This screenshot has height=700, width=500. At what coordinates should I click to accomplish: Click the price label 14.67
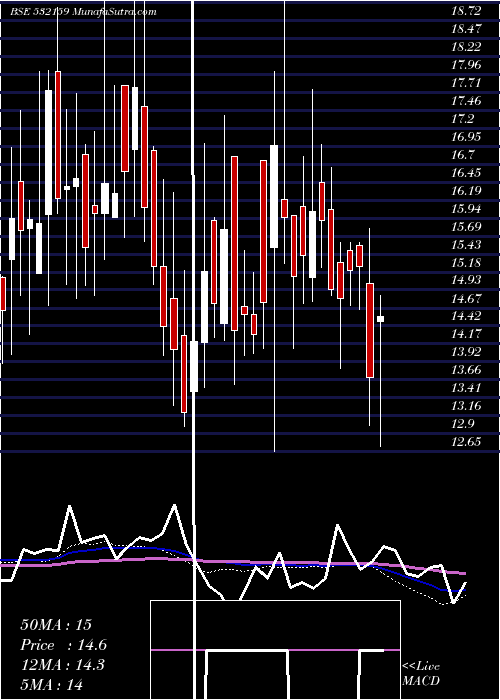(467, 298)
